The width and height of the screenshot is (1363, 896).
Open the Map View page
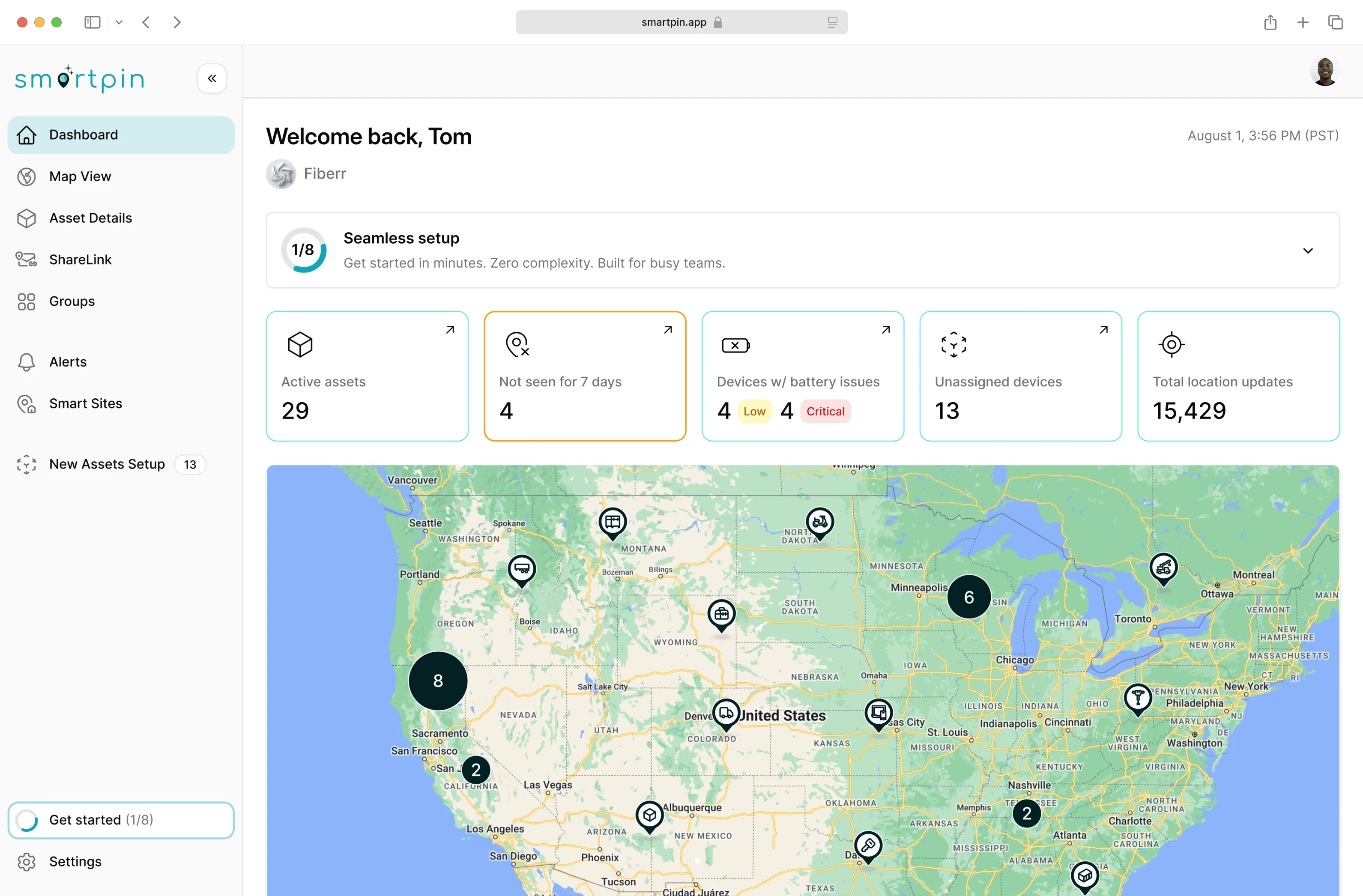coord(80,176)
